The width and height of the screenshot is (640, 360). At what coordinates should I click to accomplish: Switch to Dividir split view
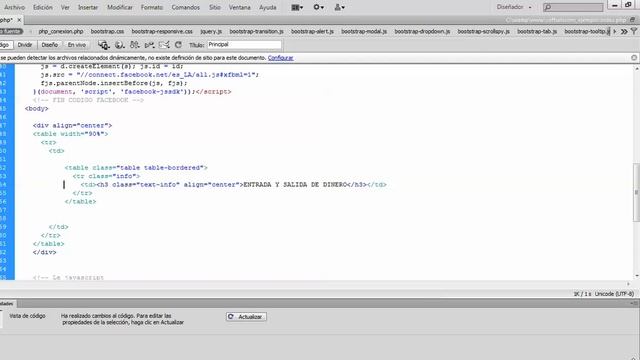[x=25, y=45]
